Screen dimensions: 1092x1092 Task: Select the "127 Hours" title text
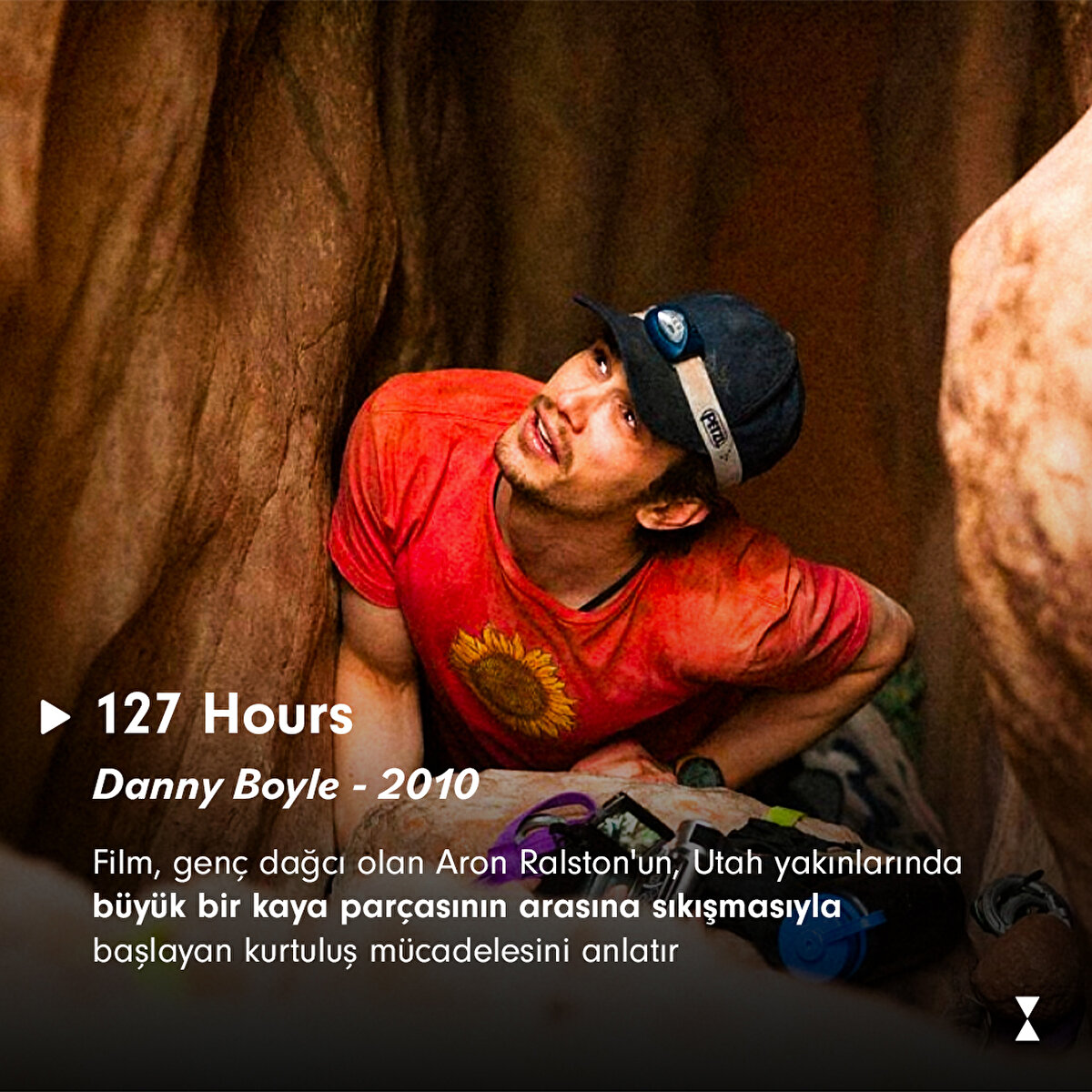pos(225,715)
